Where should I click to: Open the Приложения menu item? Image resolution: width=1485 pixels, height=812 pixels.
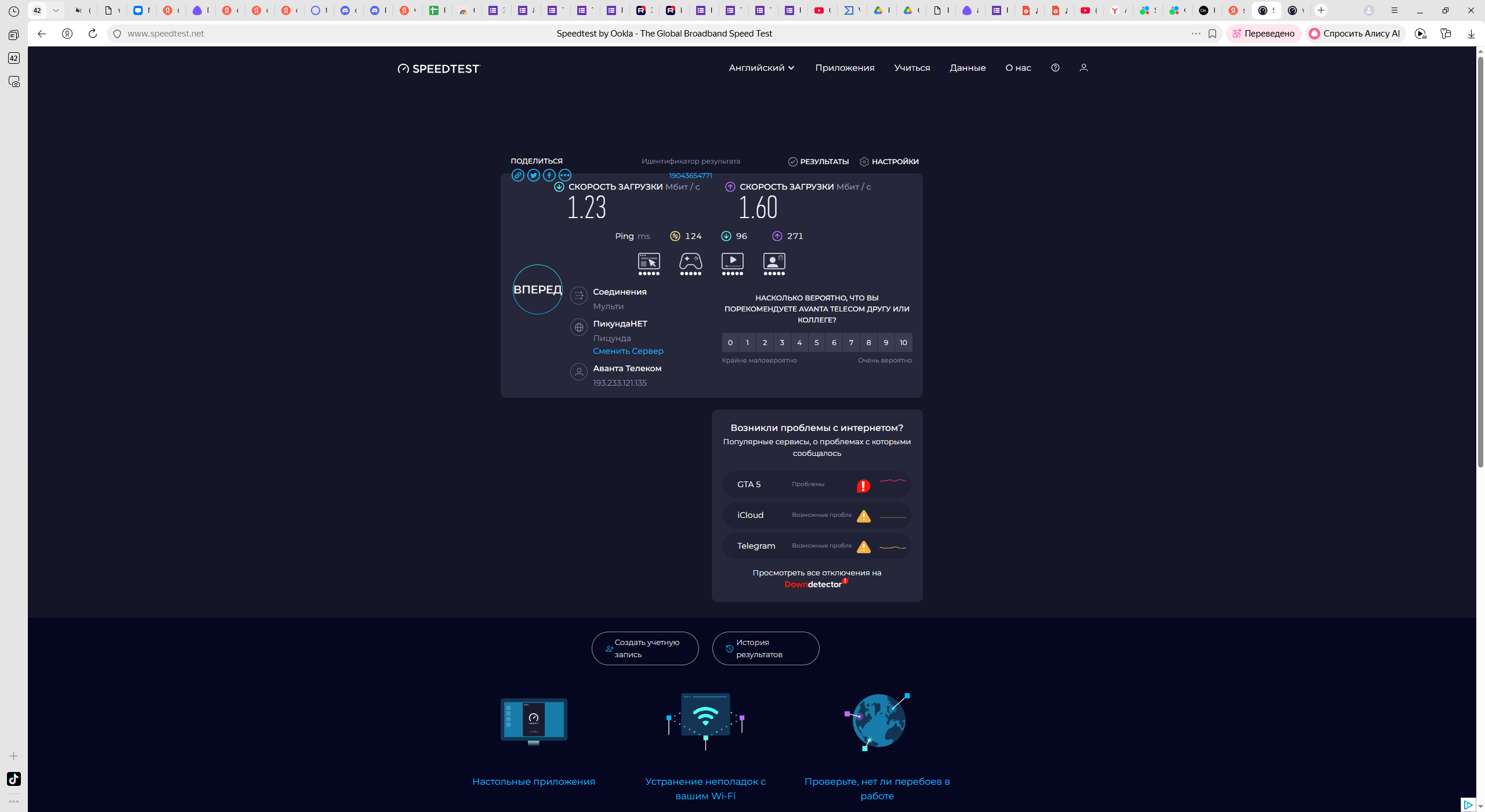(x=845, y=68)
